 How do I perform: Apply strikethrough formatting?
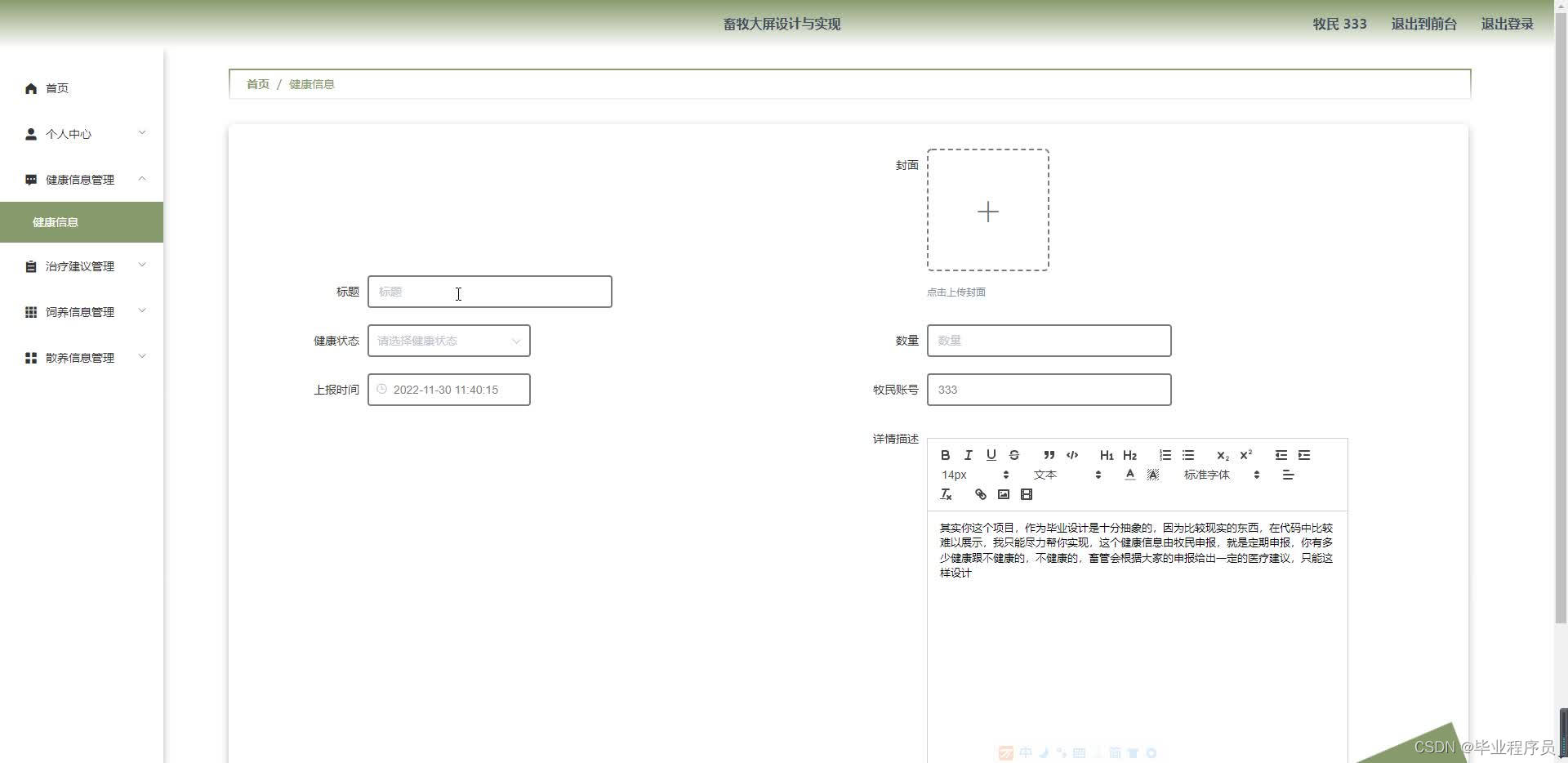point(1013,455)
